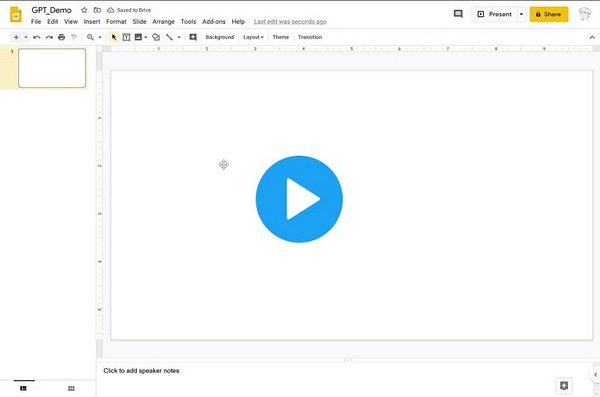Open the Insert menu
Image resolution: width=600 pixels, height=397 pixels.
coord(92,21)
